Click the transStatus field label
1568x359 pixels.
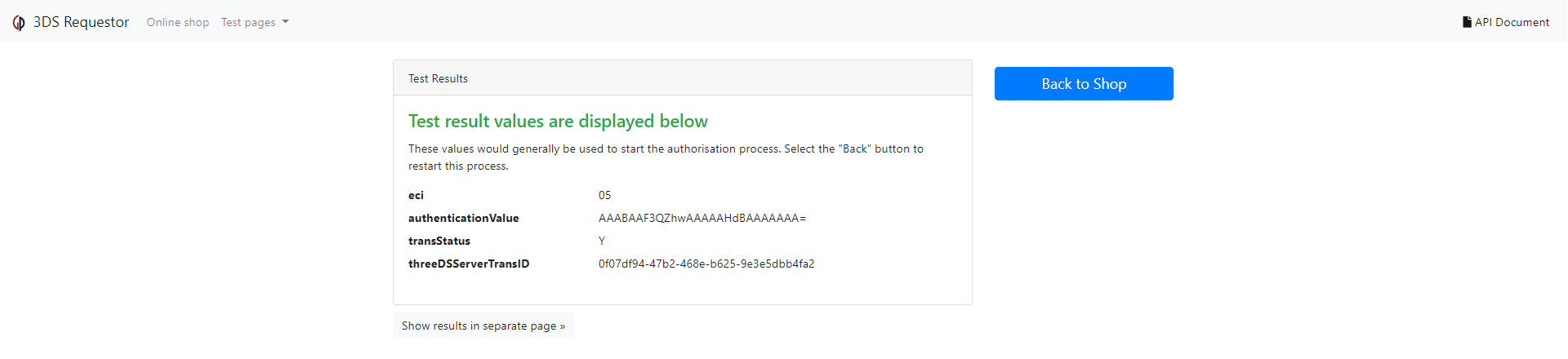439,241
